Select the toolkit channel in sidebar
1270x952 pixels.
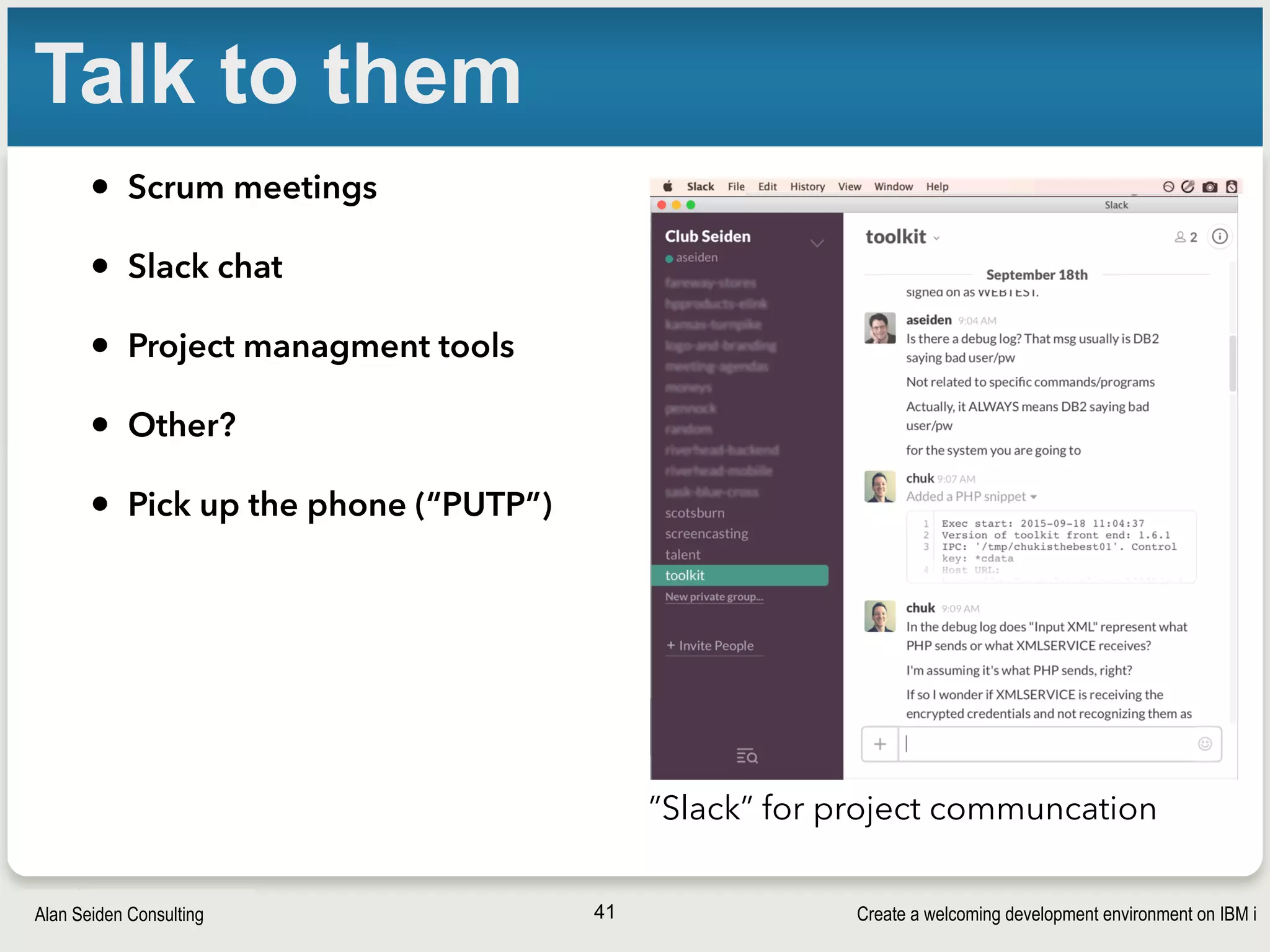coord(740,575)
